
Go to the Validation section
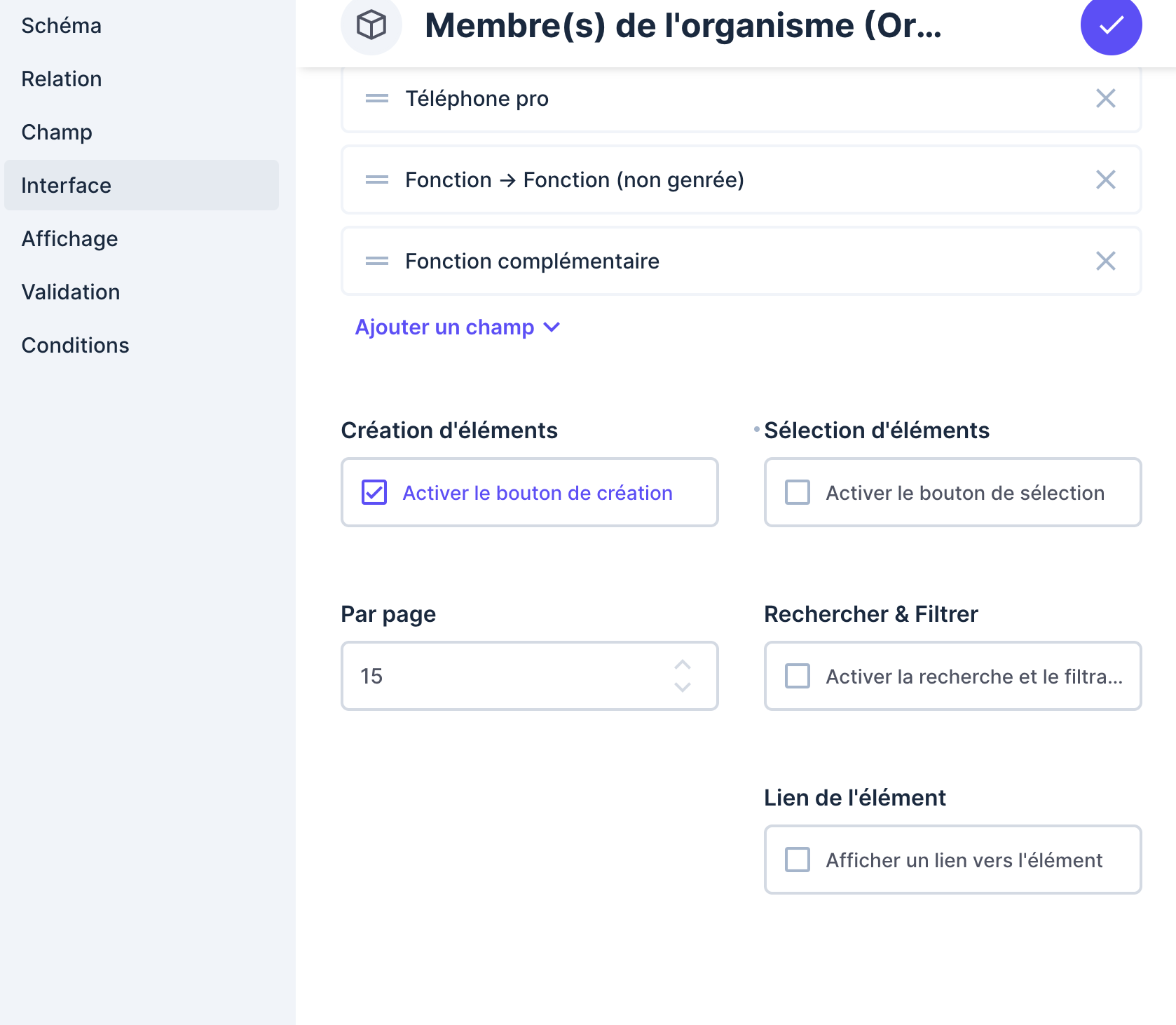[x=71, y=292]
